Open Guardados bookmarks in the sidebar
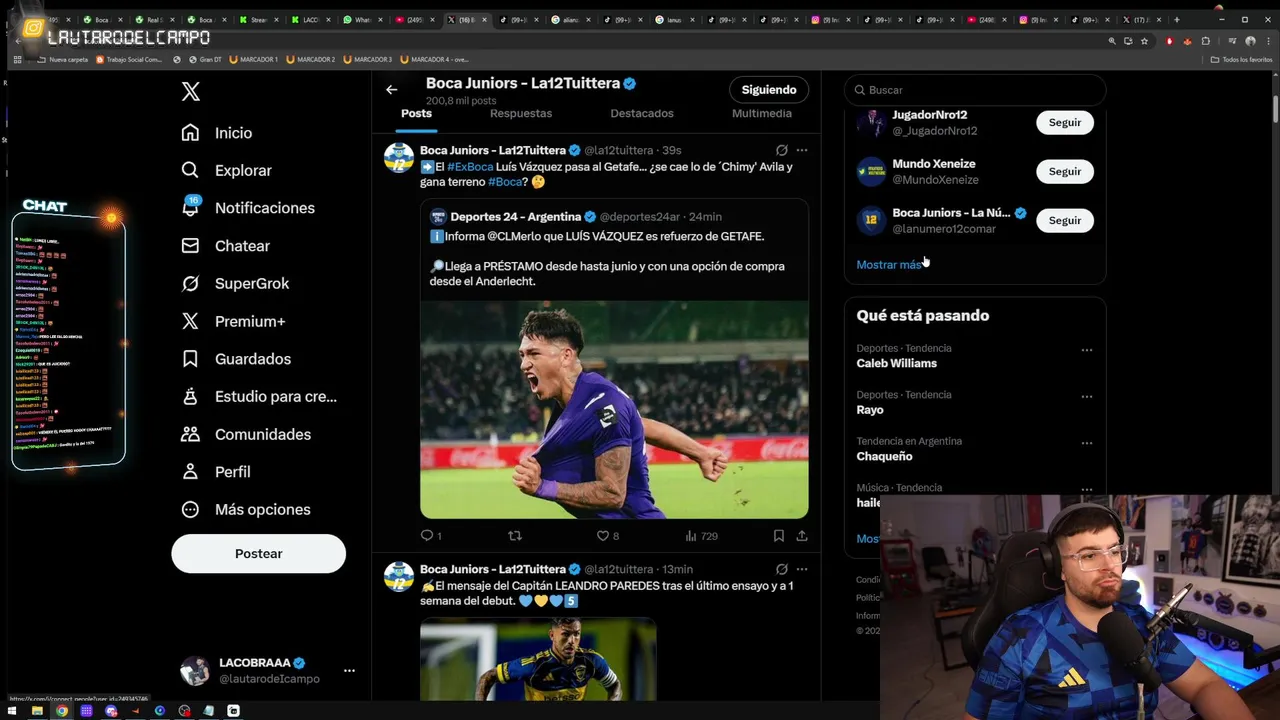Image resolution: width=1280 pixels, height=720 pixels. point(235,359)
